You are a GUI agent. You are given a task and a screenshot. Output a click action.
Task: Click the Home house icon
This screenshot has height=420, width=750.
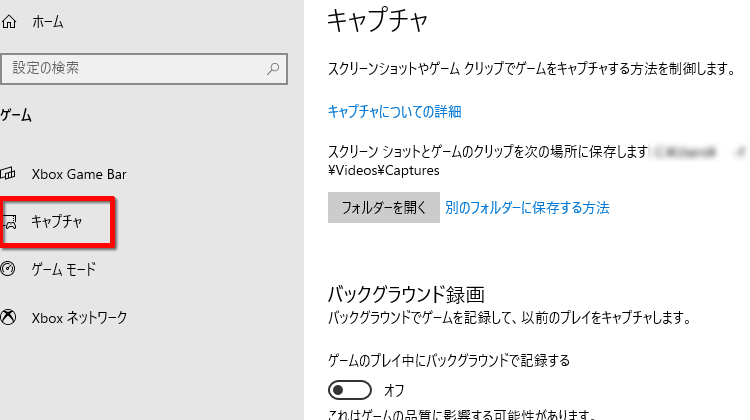tap(9, 22)
